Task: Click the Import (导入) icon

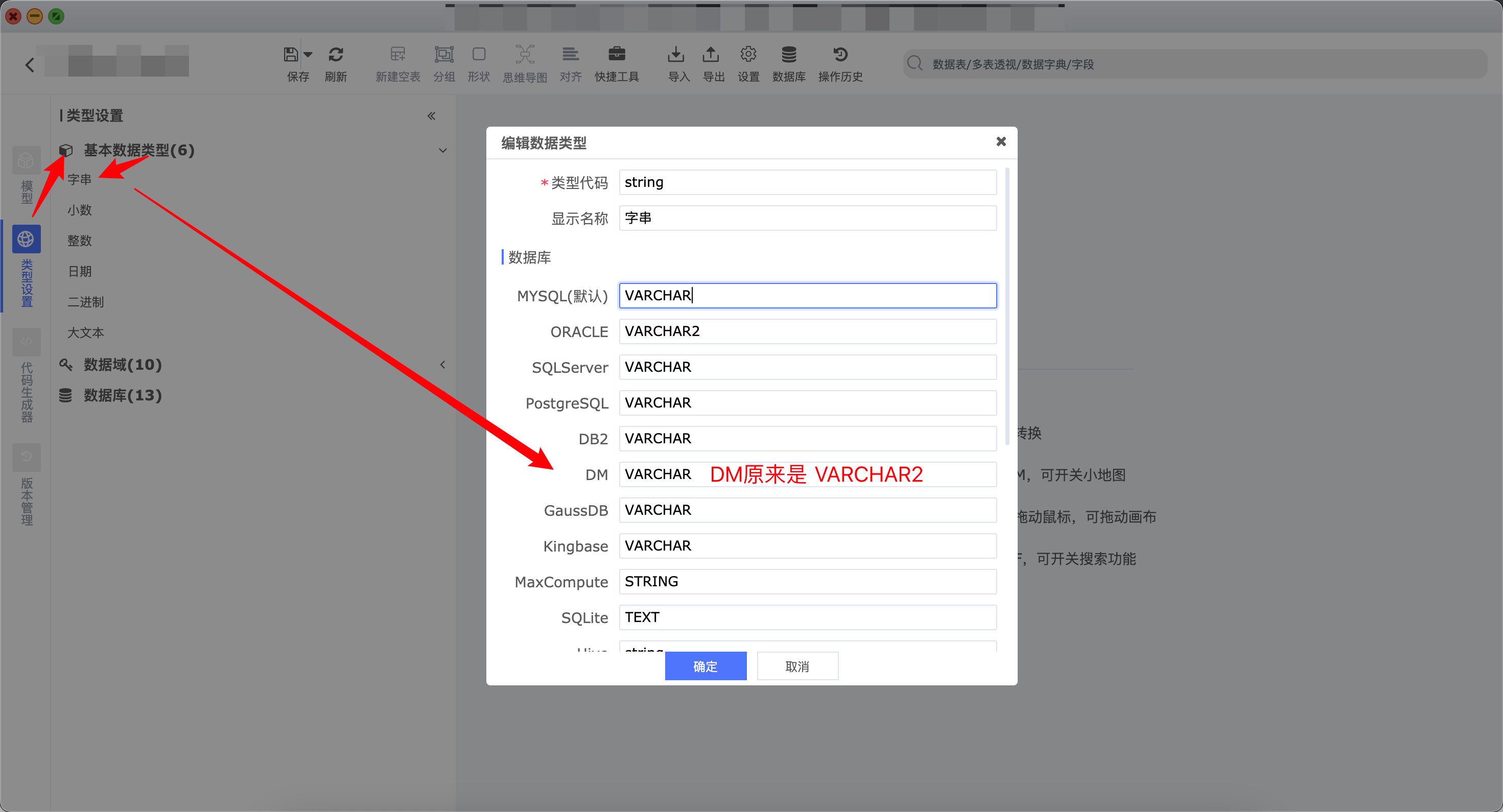Action: (x=676, y=55)
